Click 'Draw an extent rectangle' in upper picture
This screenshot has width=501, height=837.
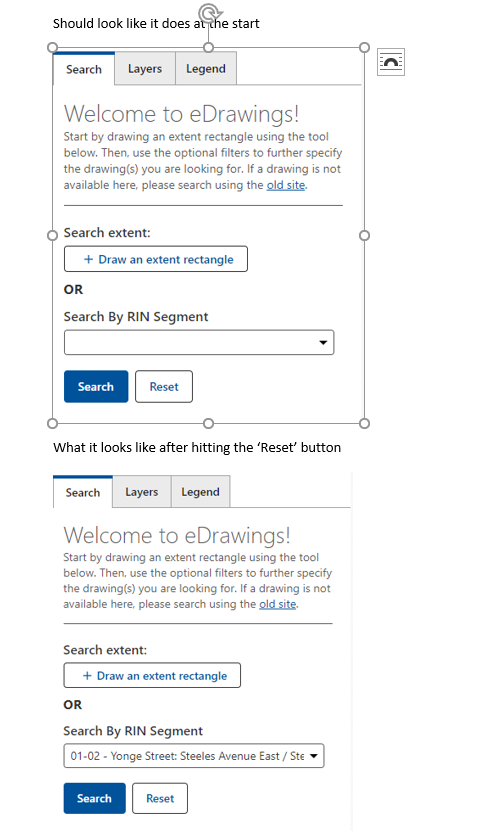pyautogui.click(x=156, y=259)
